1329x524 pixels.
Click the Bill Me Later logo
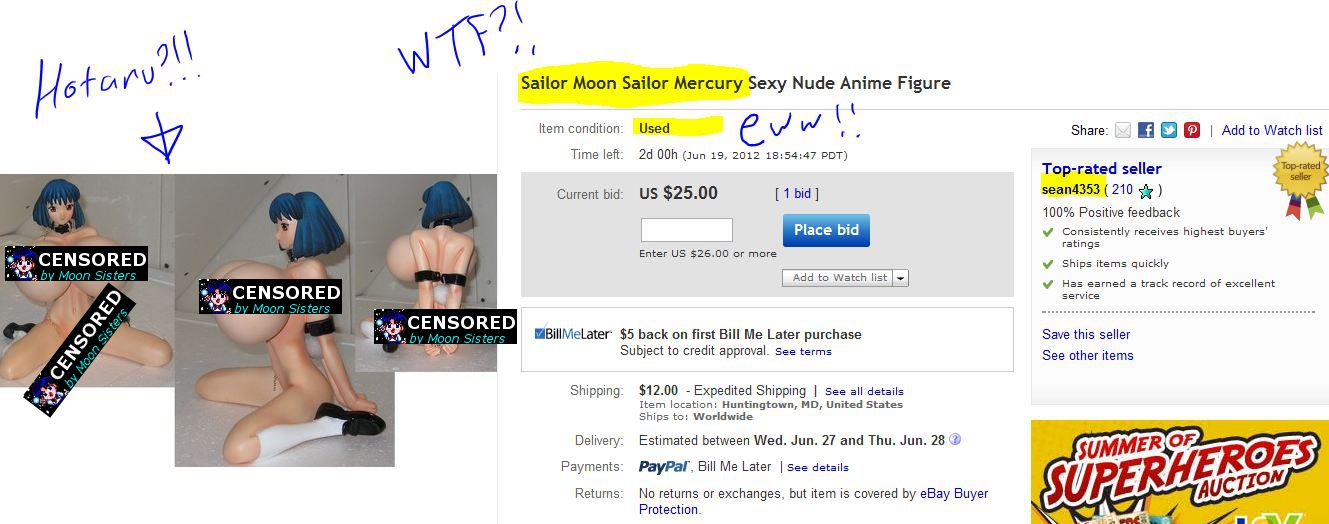(x=573, y=333)
